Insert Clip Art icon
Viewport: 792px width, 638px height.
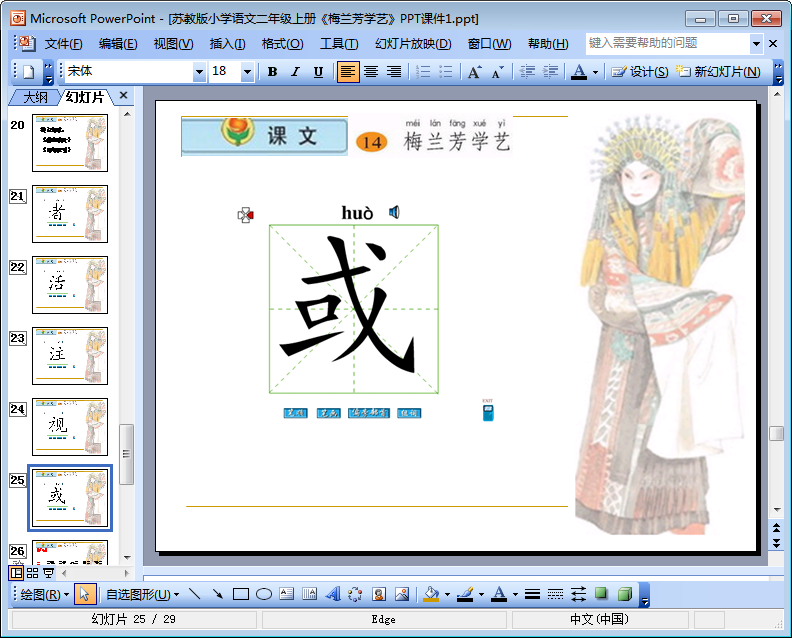tap(379, 594)
